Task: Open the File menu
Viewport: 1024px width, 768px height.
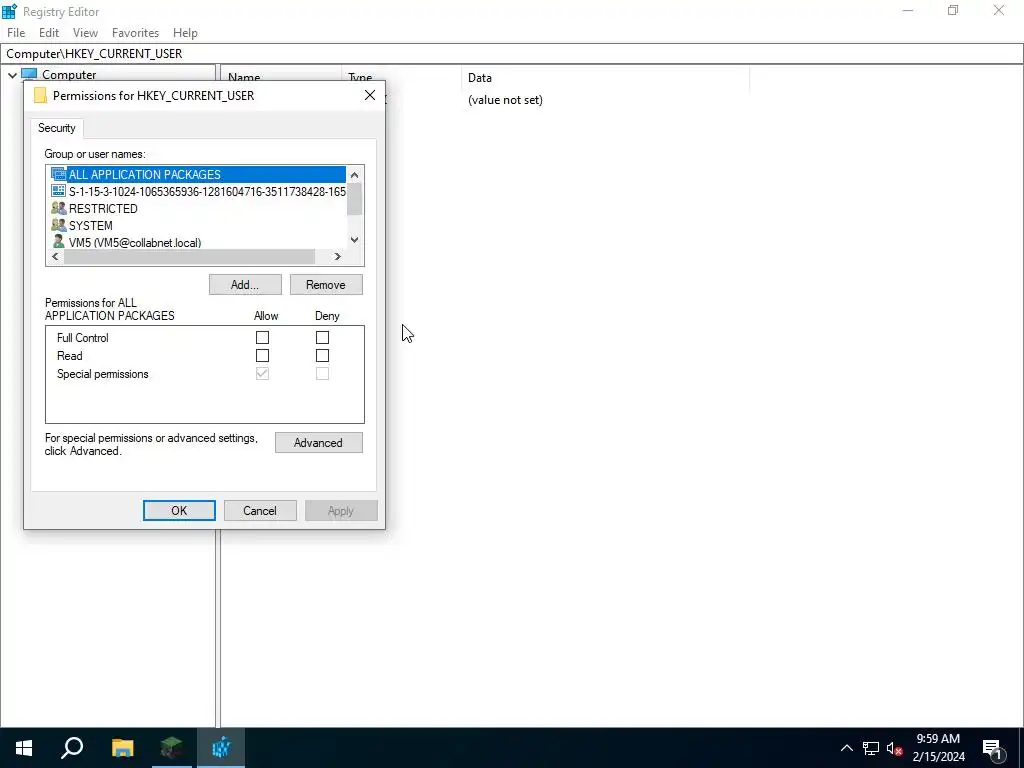Action: point(16,33)
